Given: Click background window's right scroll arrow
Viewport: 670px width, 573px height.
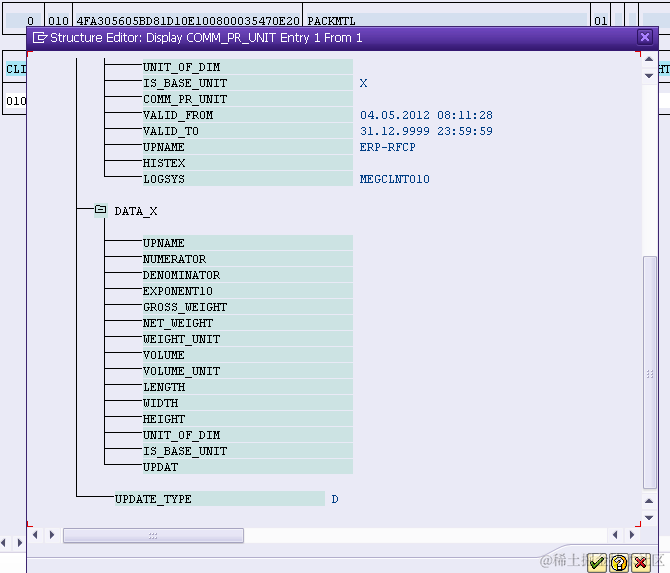Looking at the screenshot, I should tap(20, 543).
